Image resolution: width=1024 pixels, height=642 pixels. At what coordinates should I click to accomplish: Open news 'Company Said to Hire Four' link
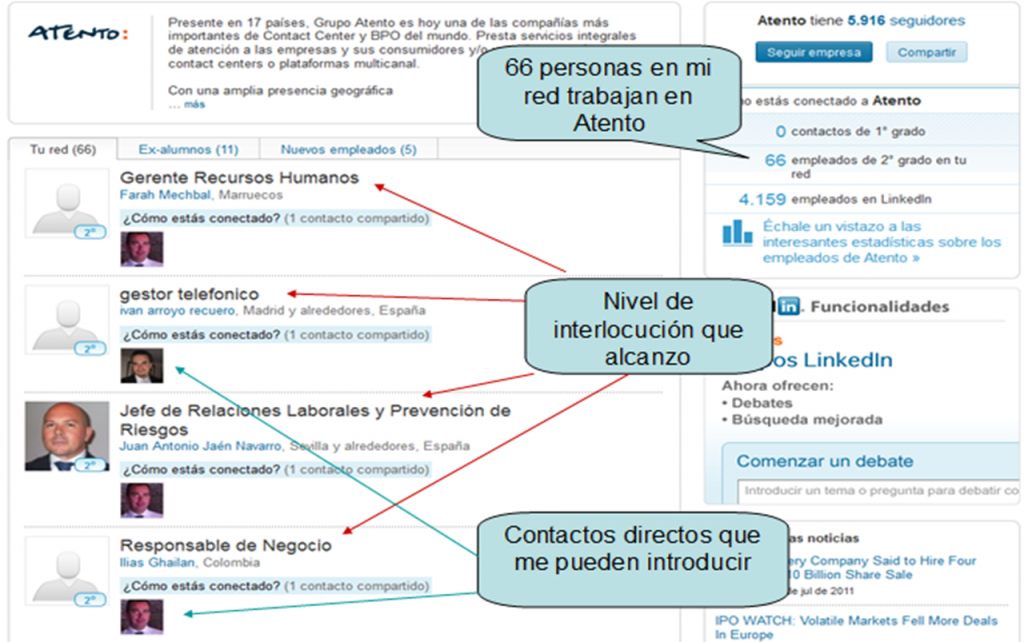(882, 568)
